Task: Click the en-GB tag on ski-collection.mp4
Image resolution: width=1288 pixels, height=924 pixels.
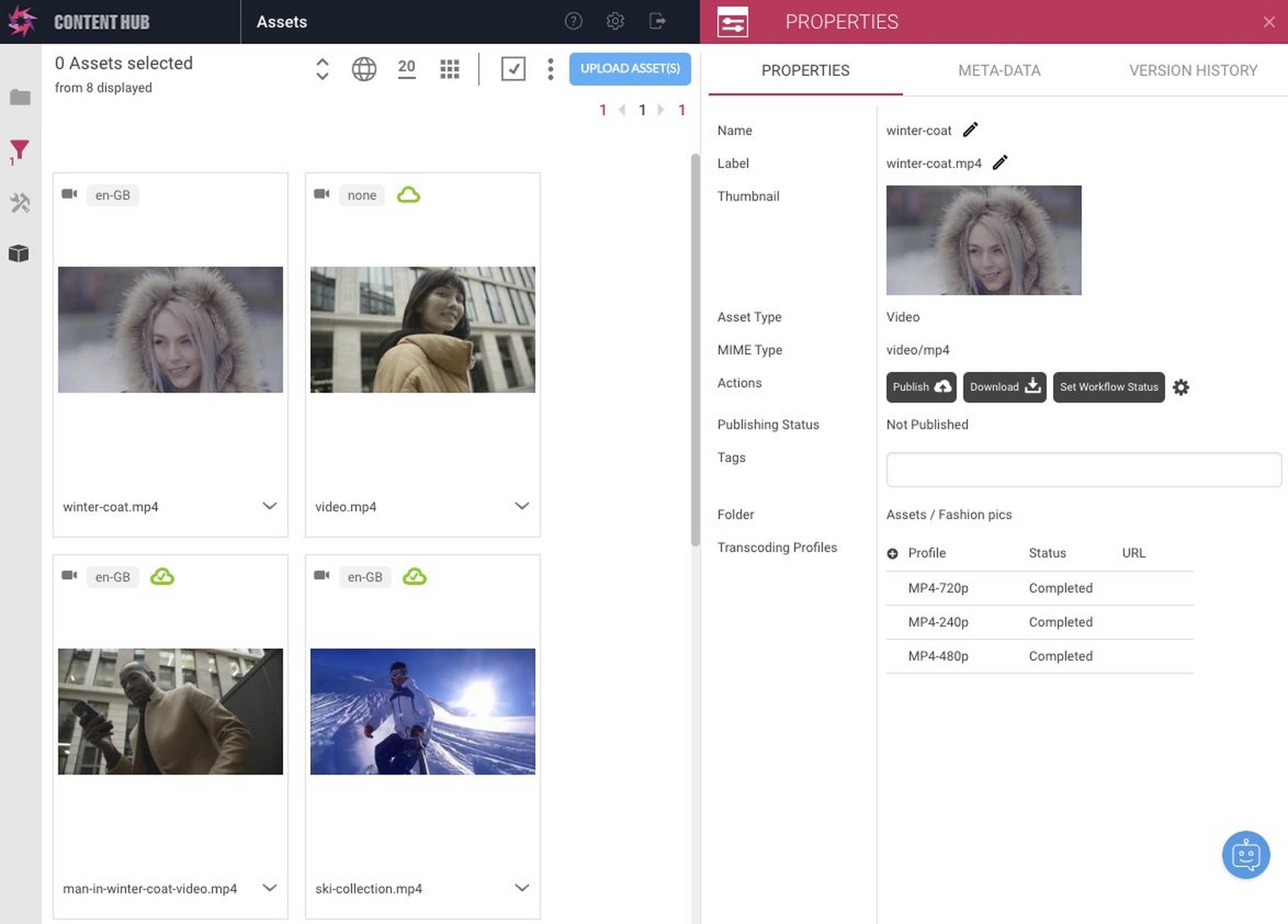Action: (x=364, y=577)
